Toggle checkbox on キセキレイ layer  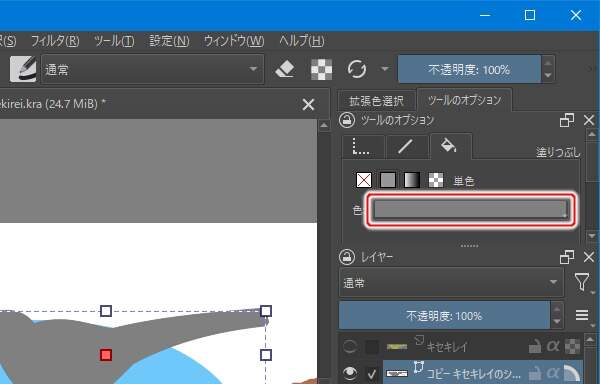point(372,347)
